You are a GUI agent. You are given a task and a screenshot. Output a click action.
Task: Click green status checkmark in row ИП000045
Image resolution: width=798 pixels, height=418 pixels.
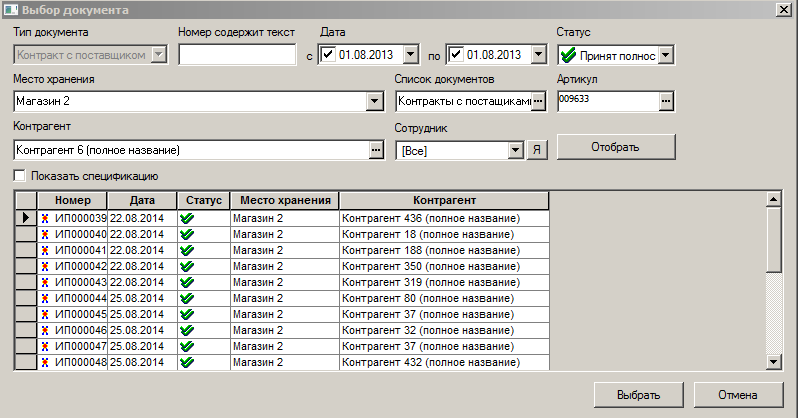coord(187,315)
